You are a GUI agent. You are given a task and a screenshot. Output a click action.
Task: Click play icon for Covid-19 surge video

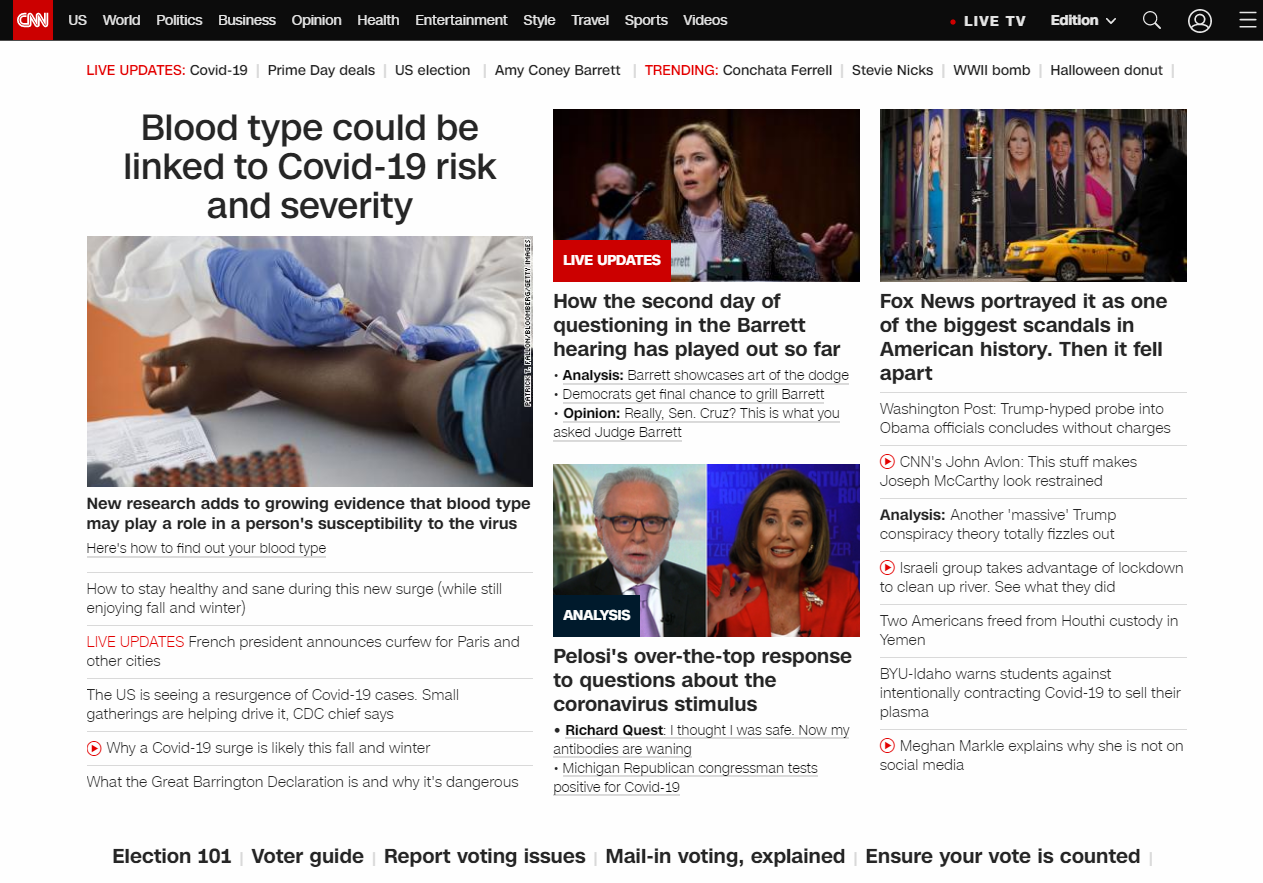pos(94,748)
